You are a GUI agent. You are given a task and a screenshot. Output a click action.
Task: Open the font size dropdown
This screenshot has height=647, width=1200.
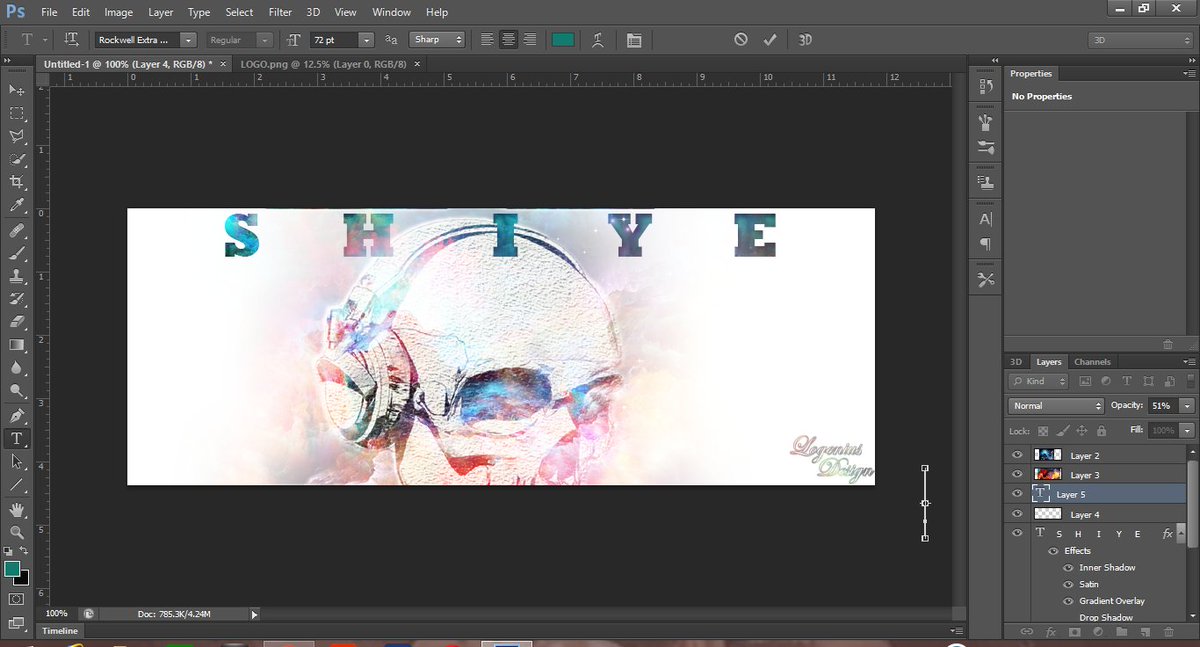point(366,40)
